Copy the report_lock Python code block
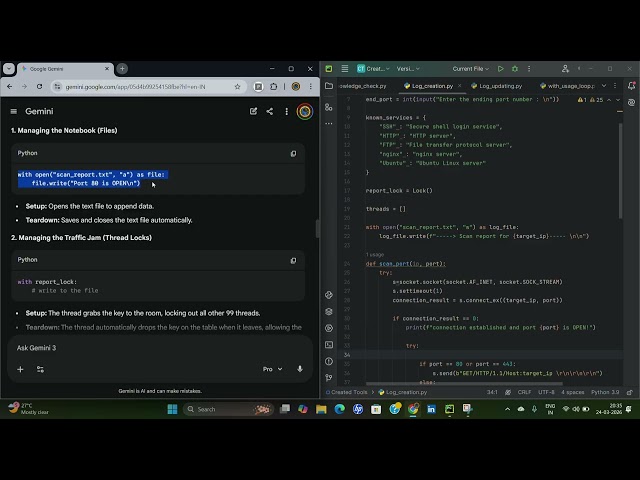This screenshot has width=640, height=480. 293,260
